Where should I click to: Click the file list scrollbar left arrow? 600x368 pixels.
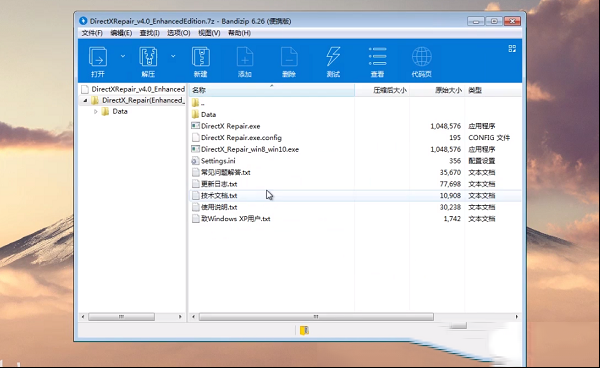[x=194, y=317]
